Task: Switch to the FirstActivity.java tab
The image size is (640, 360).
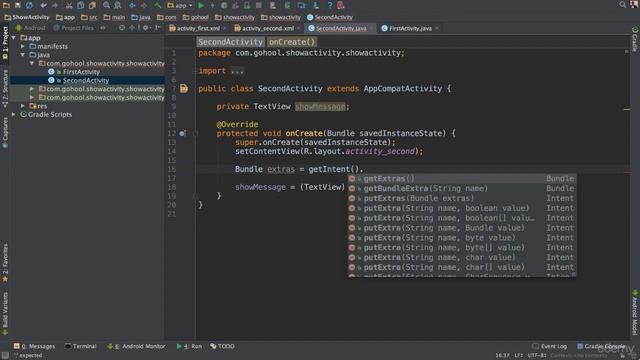Action: click(410, 28)
